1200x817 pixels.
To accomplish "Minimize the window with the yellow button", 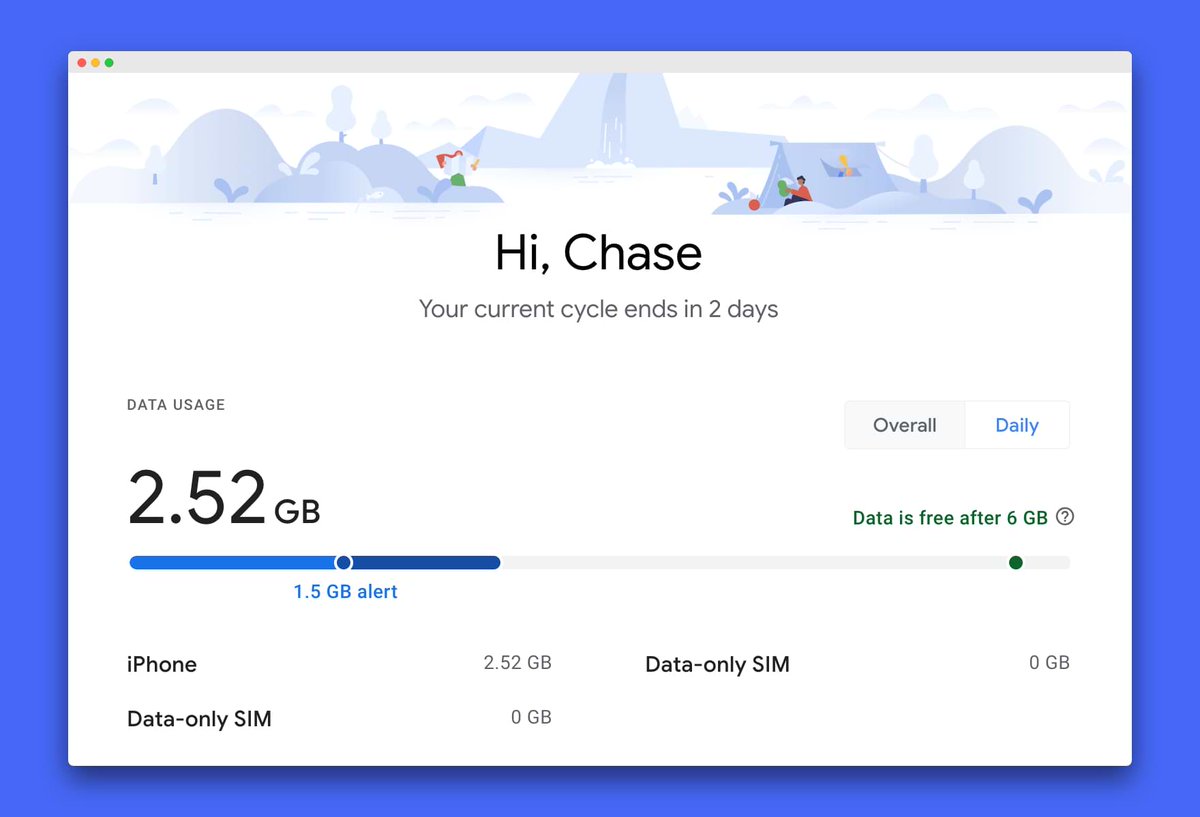I will coord(95,63).
